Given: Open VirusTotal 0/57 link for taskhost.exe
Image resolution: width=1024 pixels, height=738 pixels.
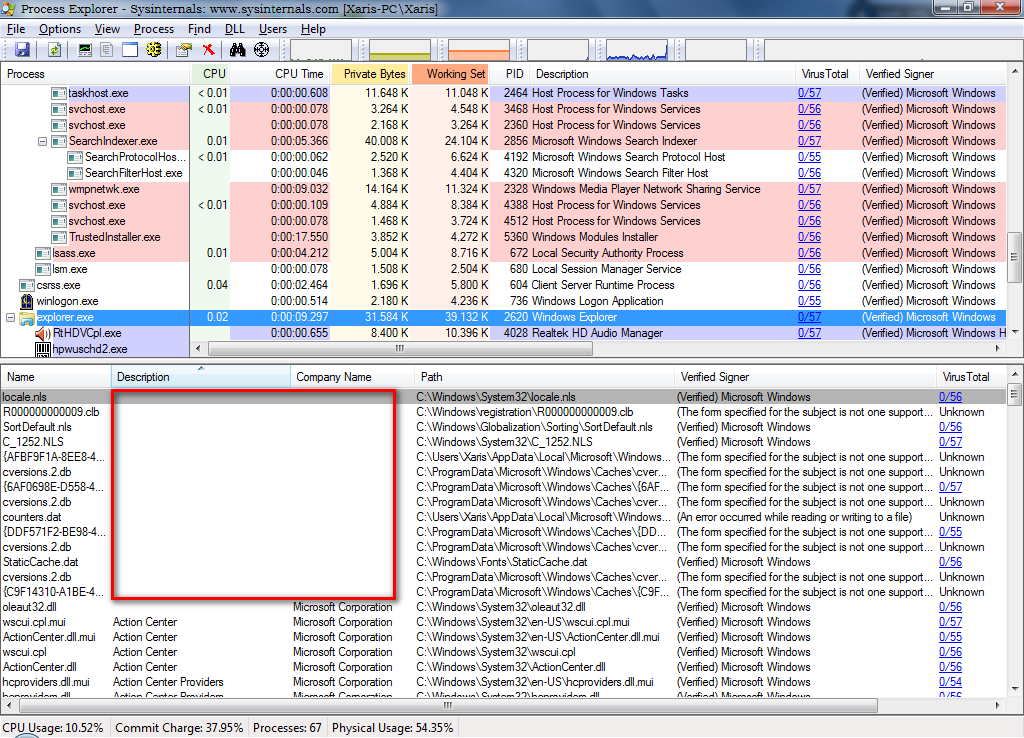Looking at the screenshot, I should tap(809, 93).
